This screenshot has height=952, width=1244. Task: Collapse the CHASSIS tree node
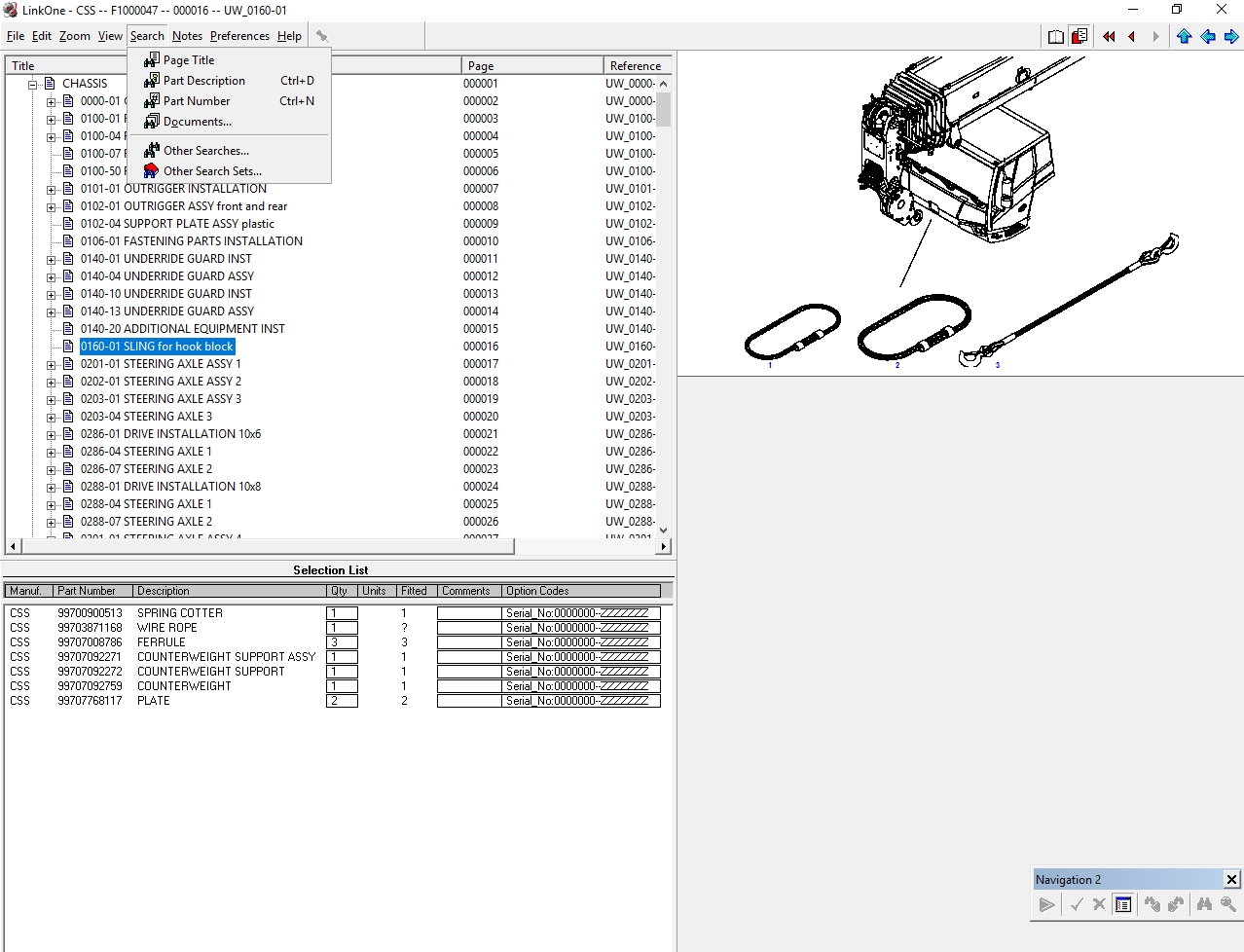pos(31,83)
